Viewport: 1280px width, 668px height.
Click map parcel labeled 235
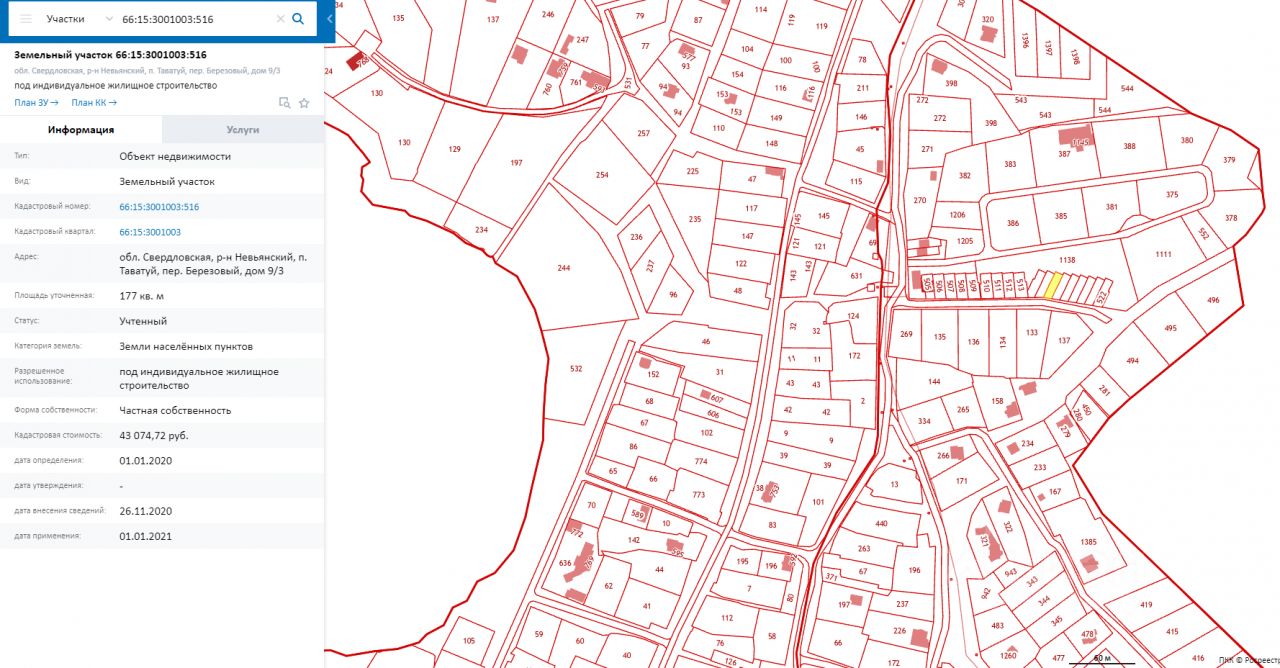coord(695,220)
